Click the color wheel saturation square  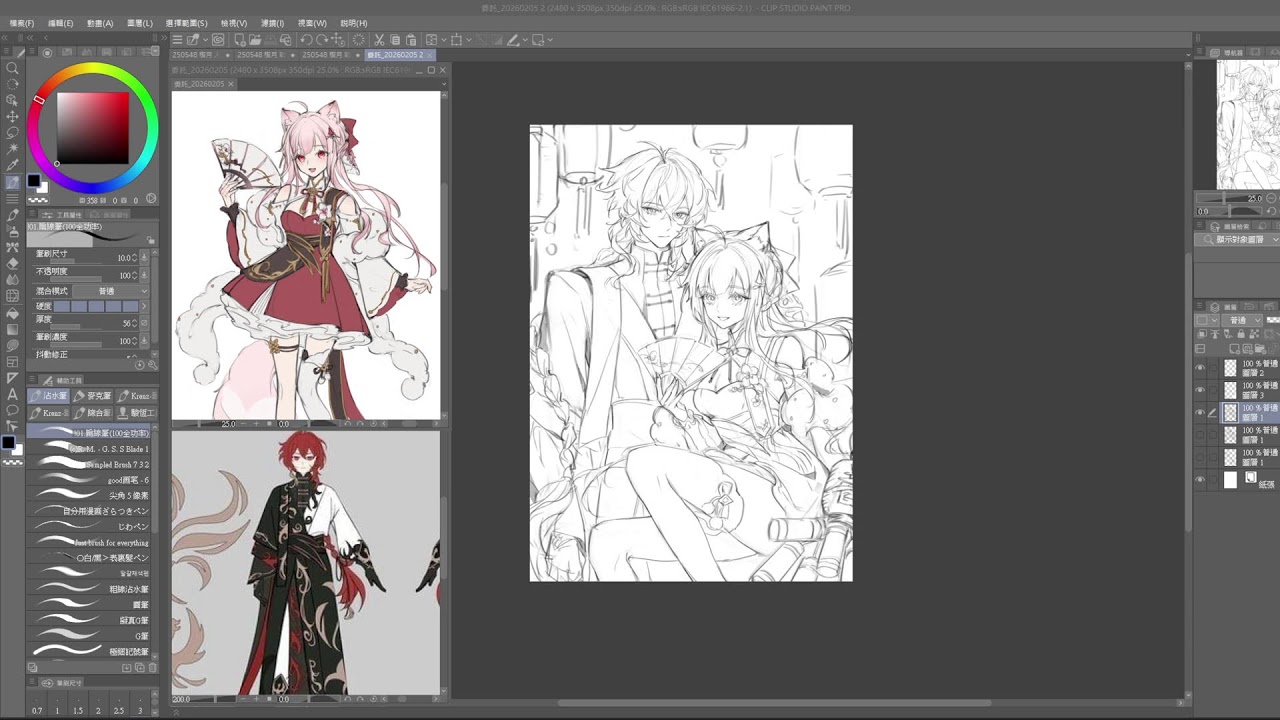(92, 128)
